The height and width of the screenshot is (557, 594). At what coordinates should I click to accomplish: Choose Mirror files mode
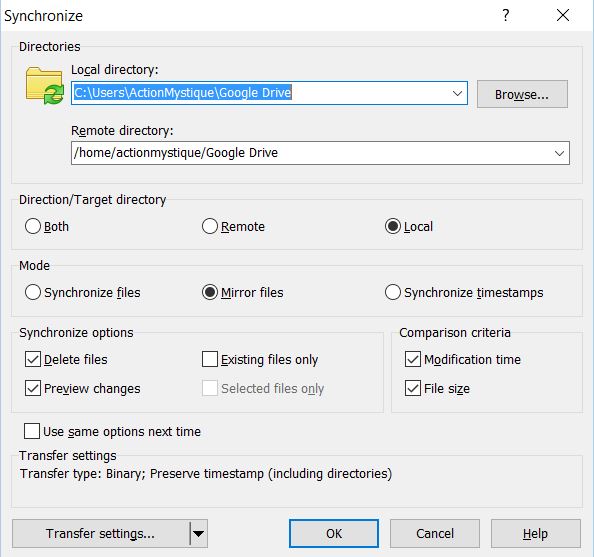coord(209,292)
